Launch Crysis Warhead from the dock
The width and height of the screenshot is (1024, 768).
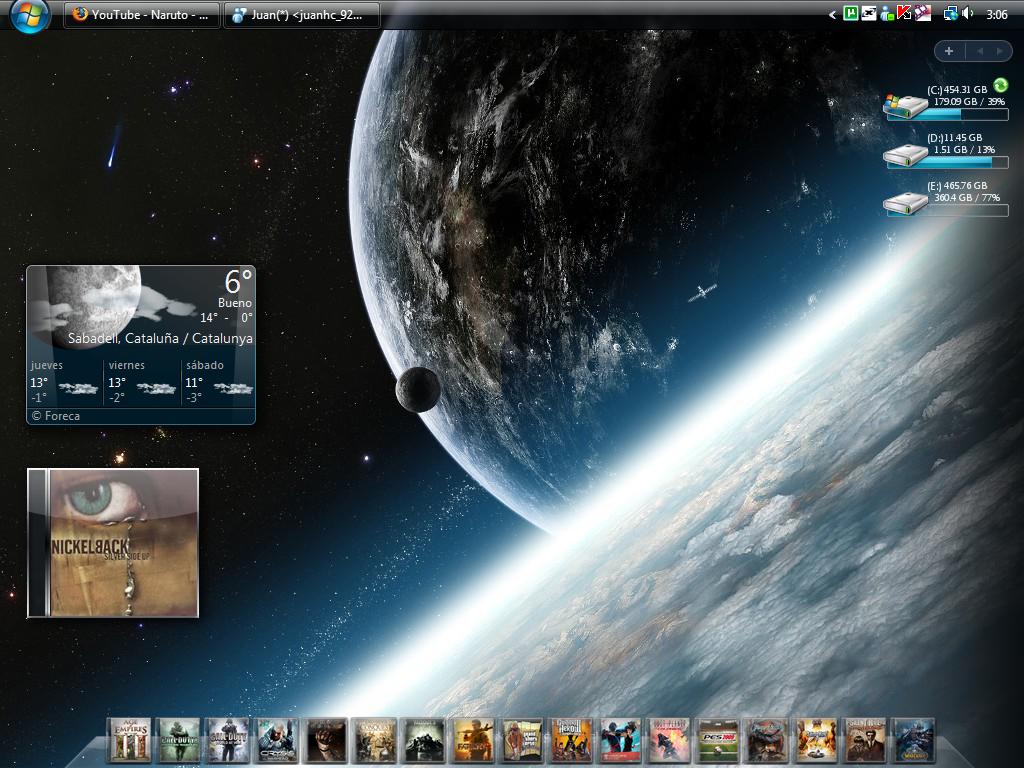click(277, 740)
